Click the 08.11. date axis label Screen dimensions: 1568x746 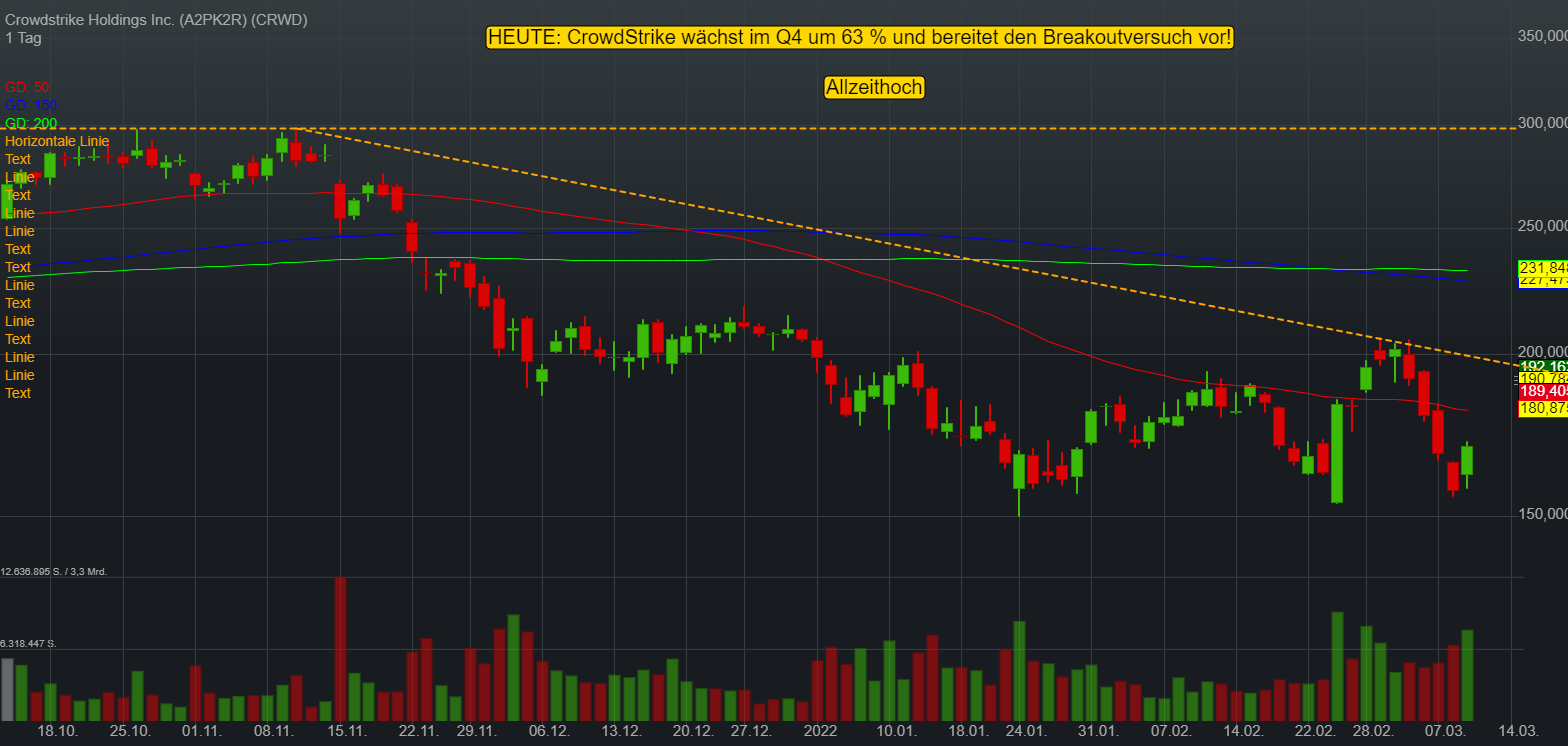click(274, 732)
